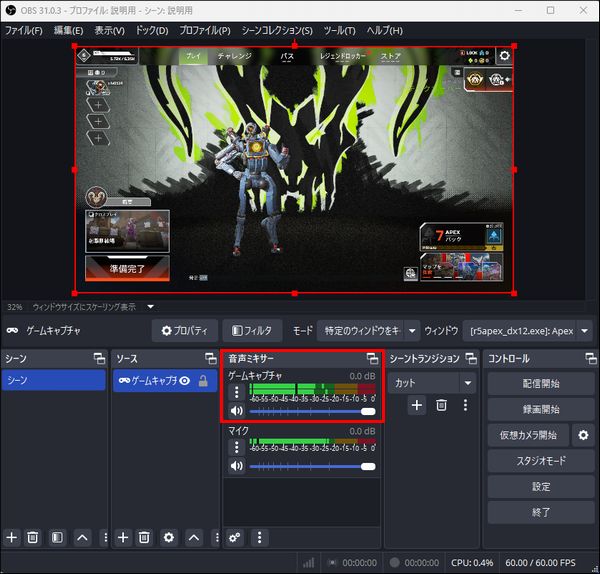Image resolution: width=600 pixels, height=574 pixels.
Task: Remove selected source with trash icon
Action: (144, 538)
